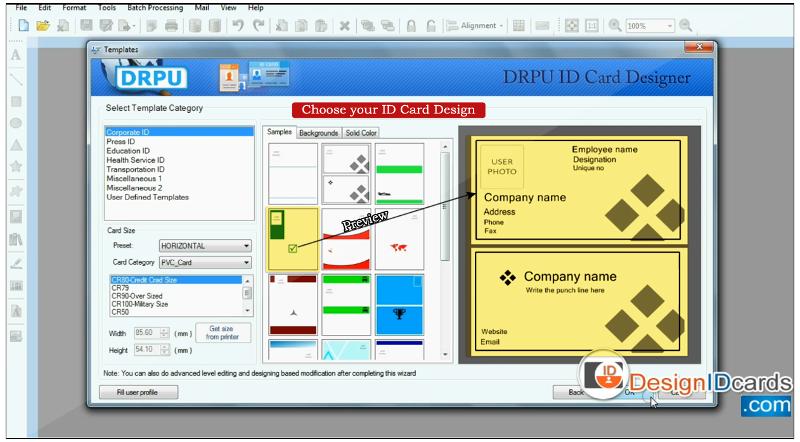Click the Copy icon in toolbar
The width and height of the screenshot is (800, 442).
(x=301, y=26)
